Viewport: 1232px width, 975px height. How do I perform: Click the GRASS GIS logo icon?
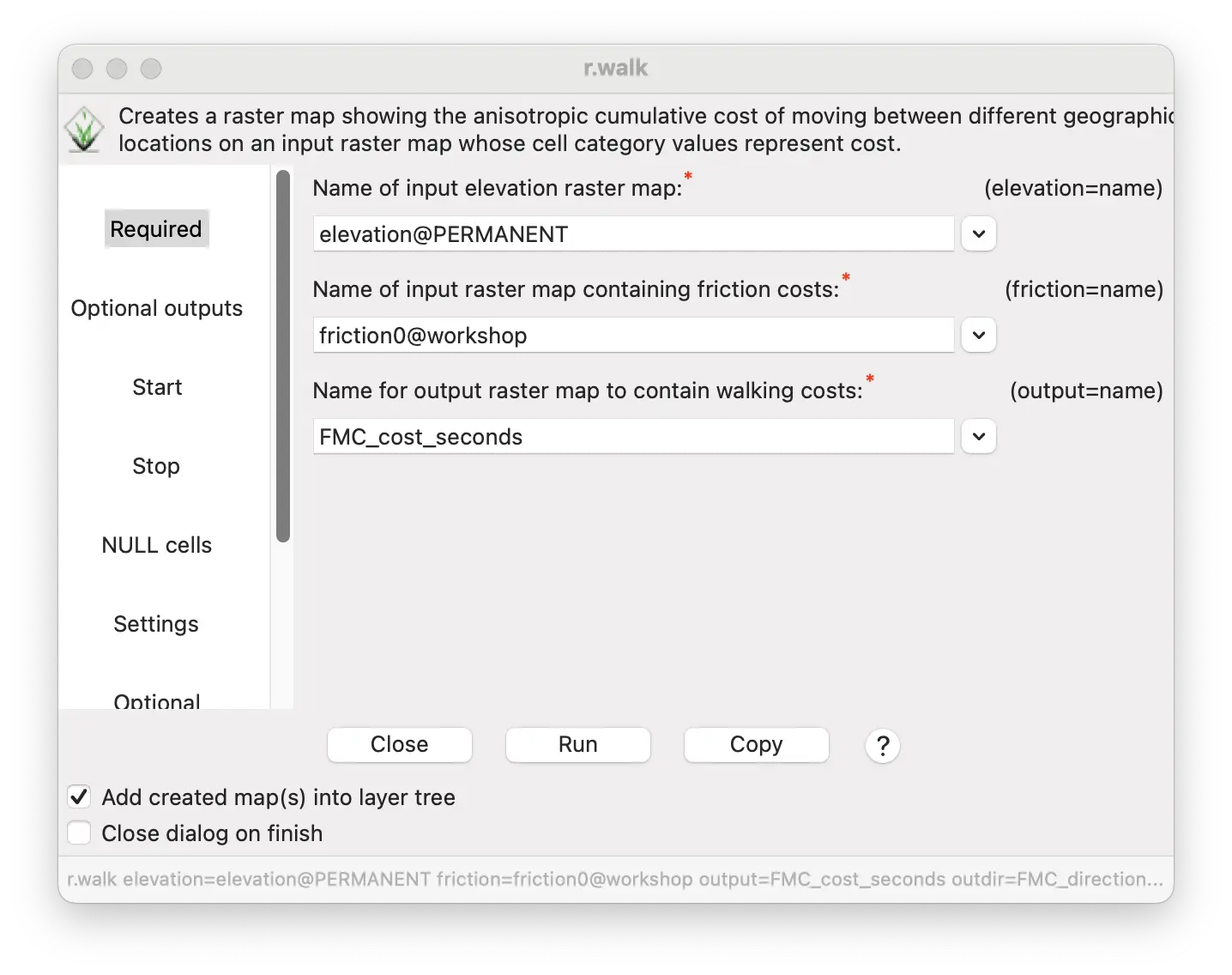pyautogui.click(x=84, y=130)
